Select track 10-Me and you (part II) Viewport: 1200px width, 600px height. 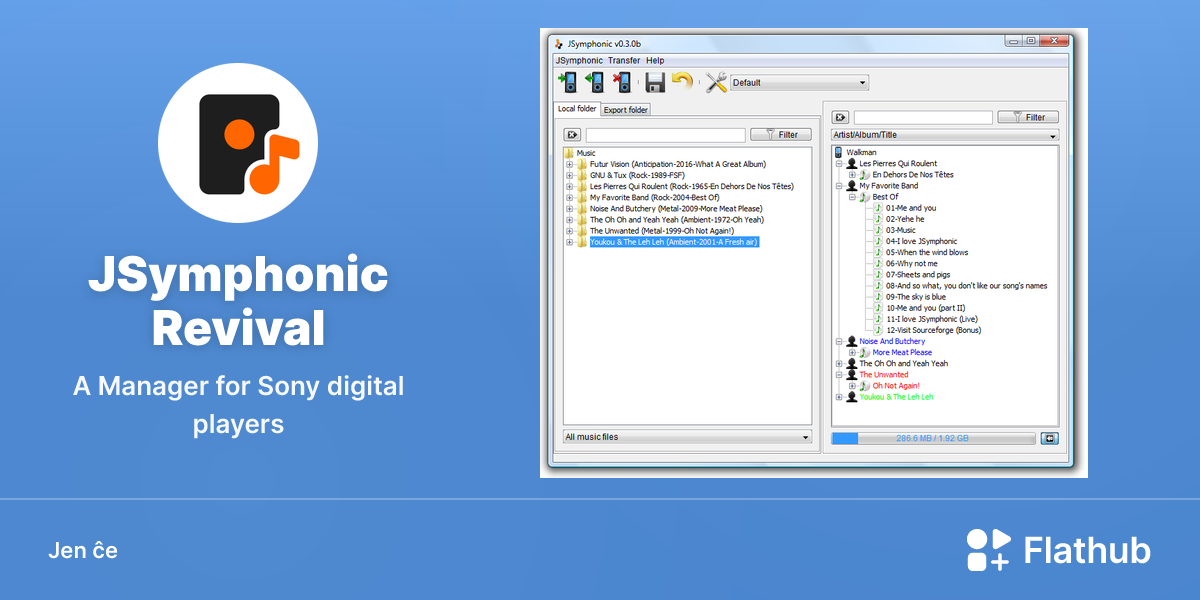[x=925, y=308]
